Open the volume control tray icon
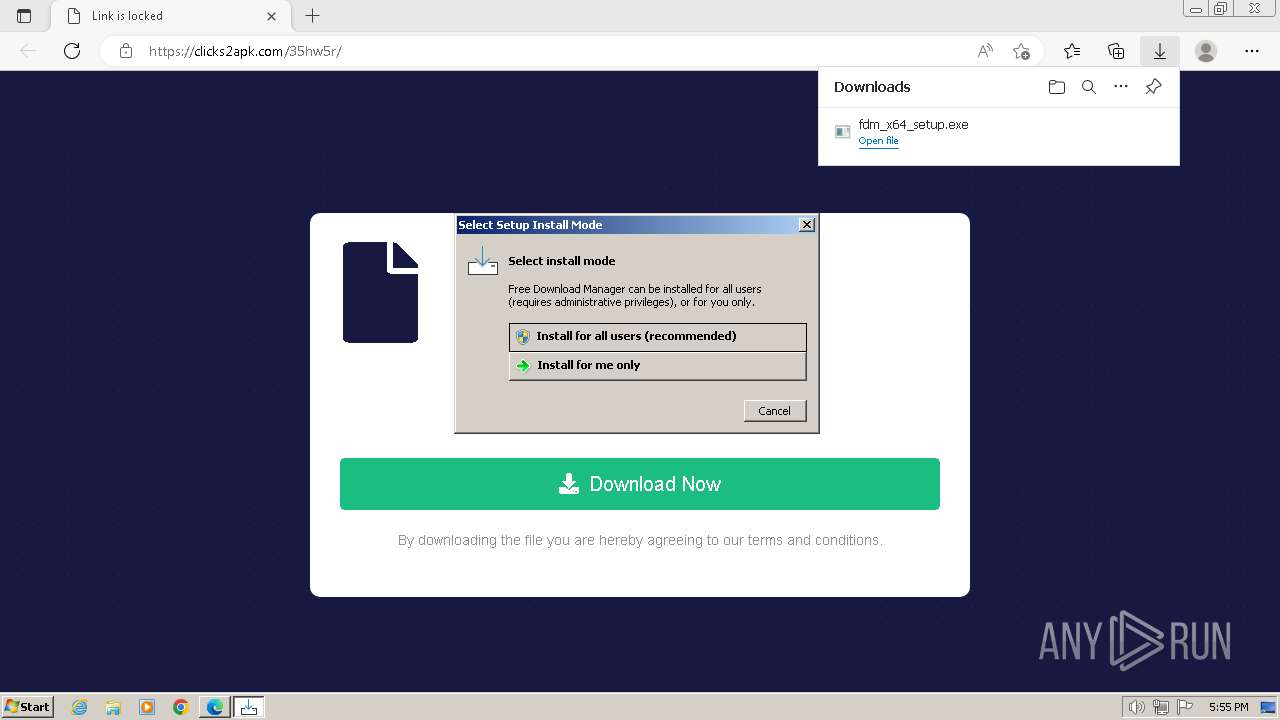Viewport: 1280px width, 720px height. pyautogui.click(x=1137, y=707)
